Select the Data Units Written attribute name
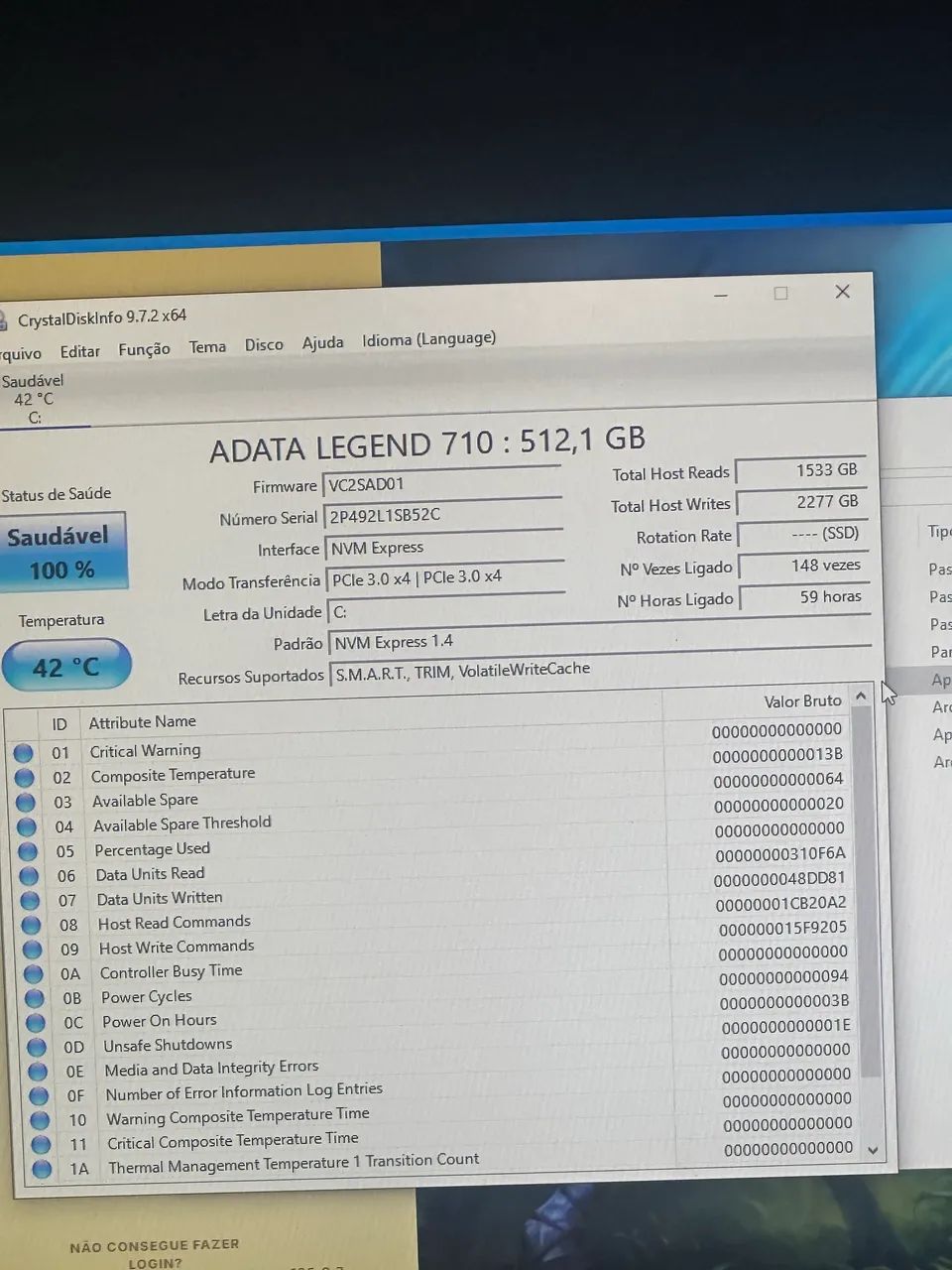 point(159,898)
